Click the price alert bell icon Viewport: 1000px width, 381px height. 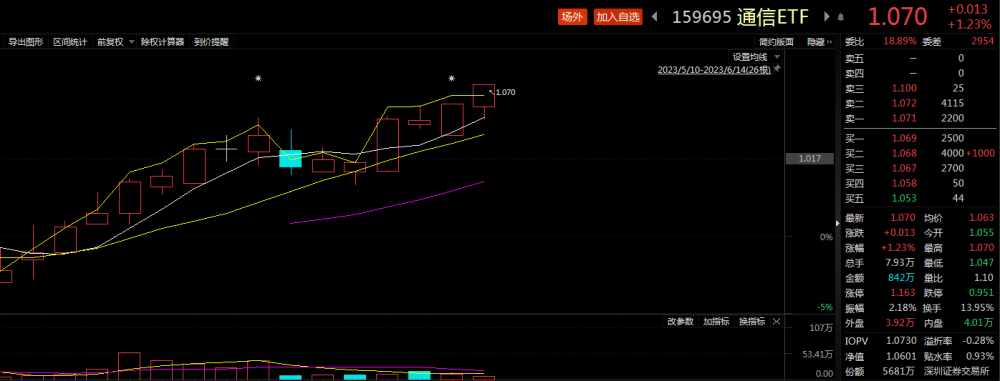pos(841,17)
